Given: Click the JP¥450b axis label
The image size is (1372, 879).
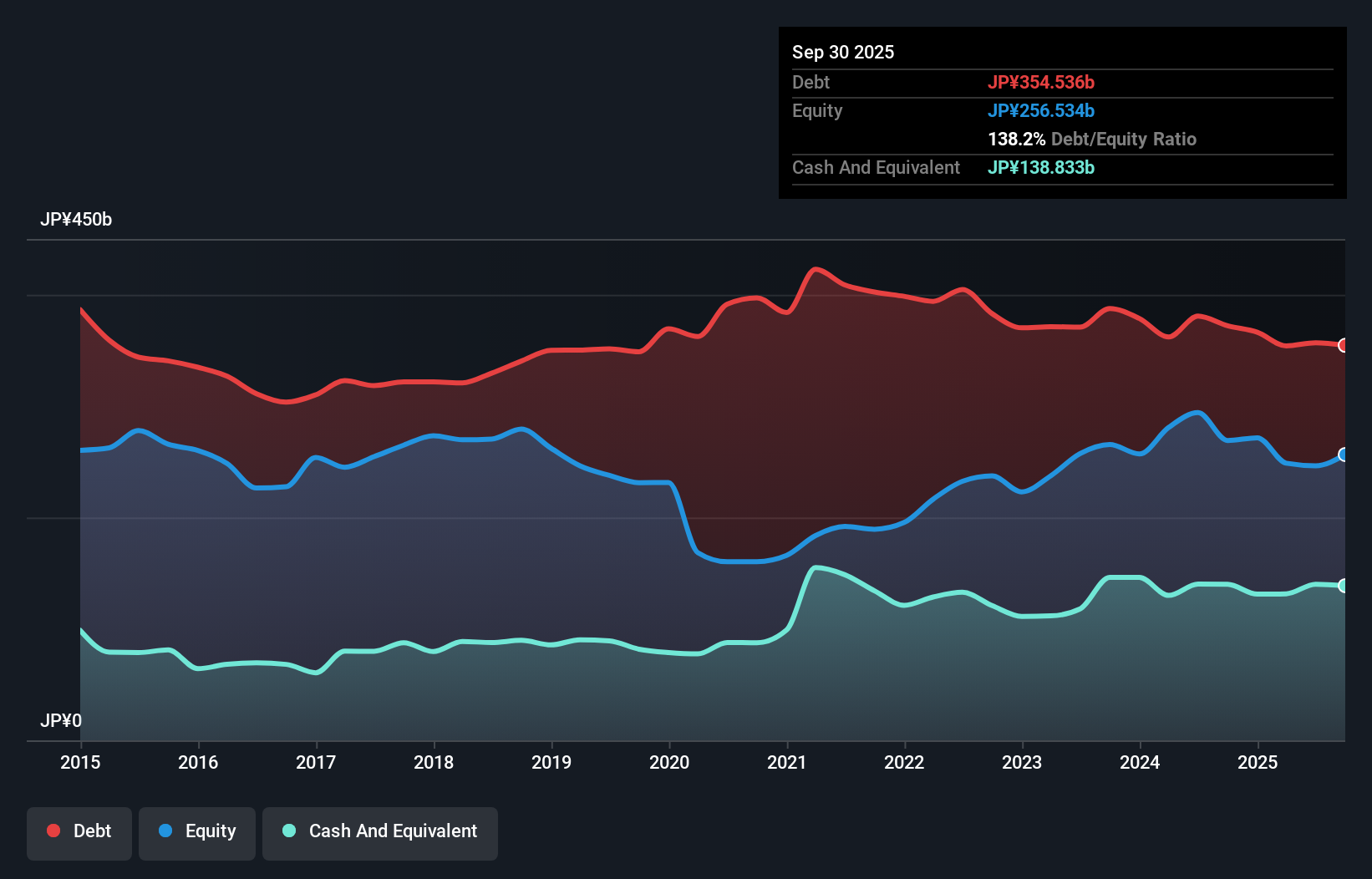Looking at the screenshot, I should point(76,219).
